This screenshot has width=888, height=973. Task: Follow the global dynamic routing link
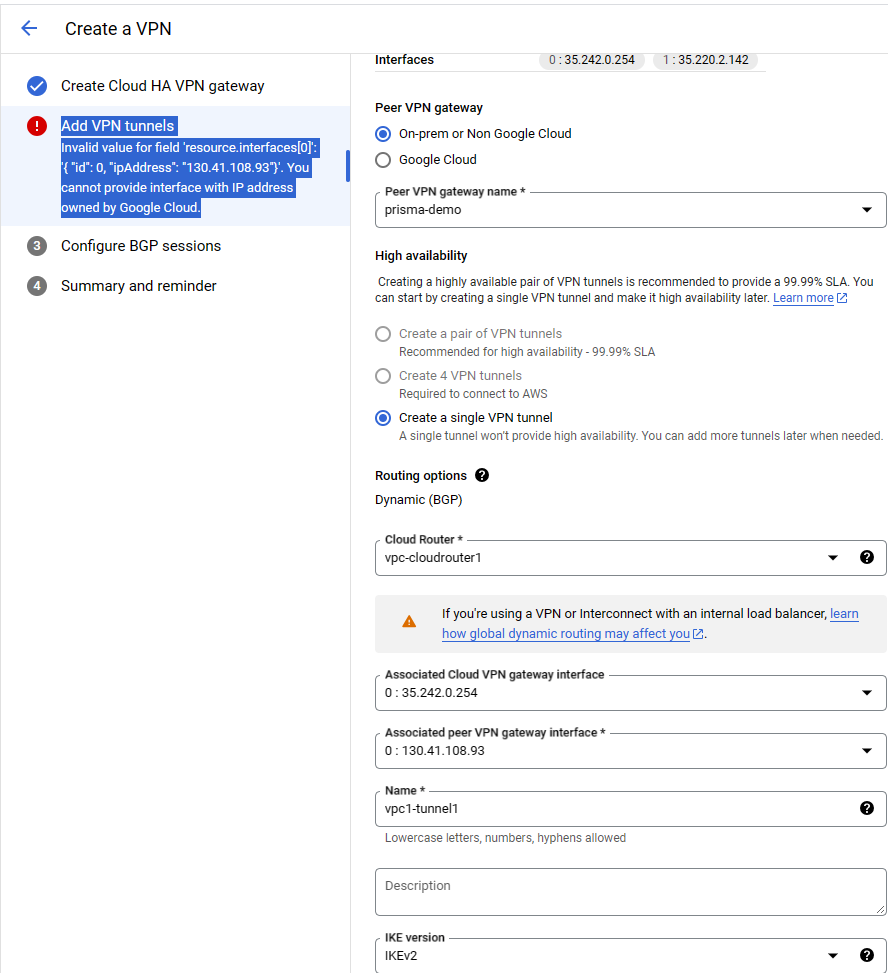tap(566, 634)
